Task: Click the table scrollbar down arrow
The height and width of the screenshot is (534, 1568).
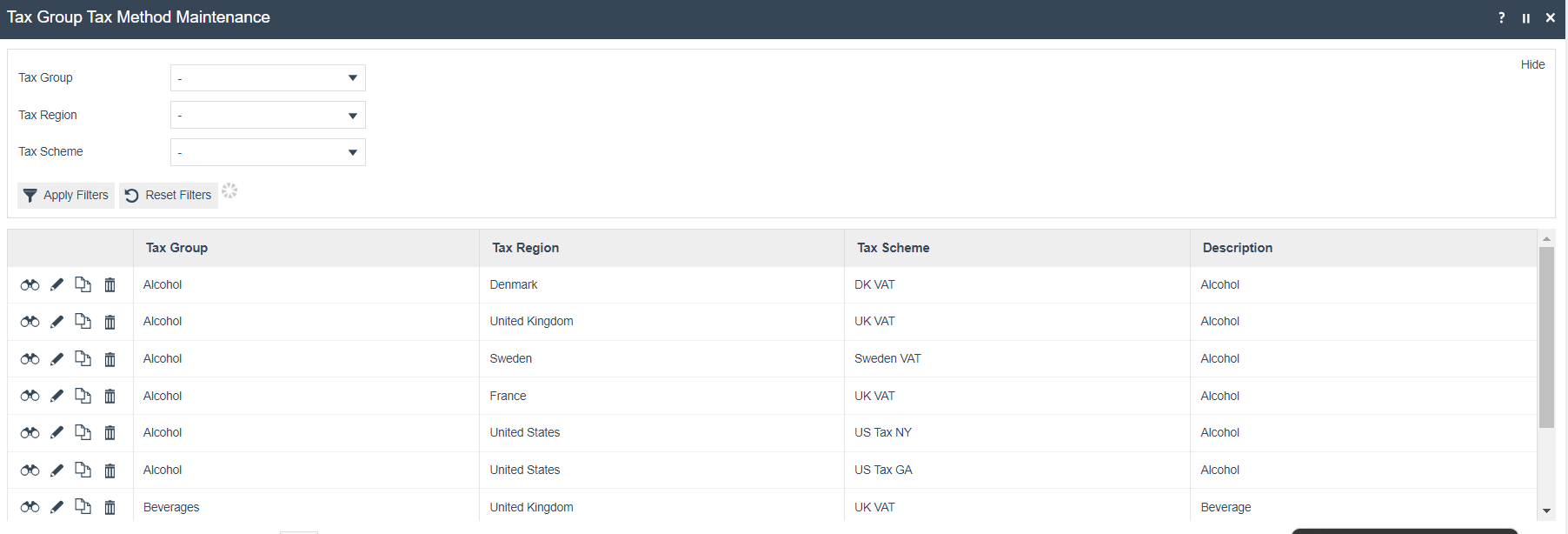Action: click(1546, 511)
